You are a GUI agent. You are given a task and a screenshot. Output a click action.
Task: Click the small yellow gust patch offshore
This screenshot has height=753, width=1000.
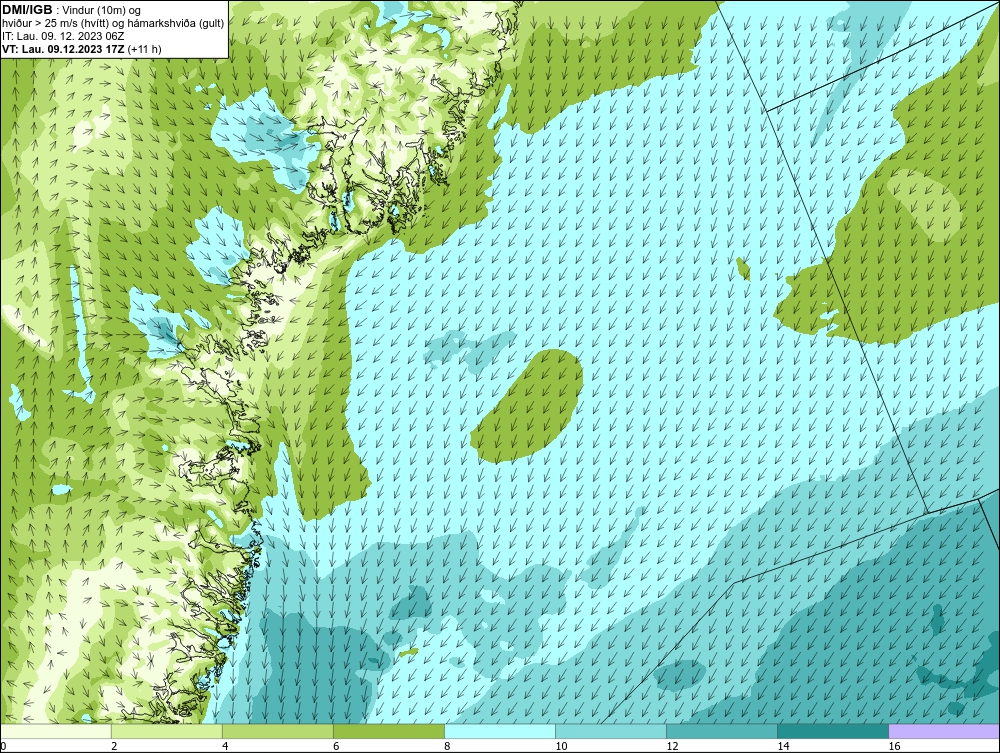click(x=408, y=653)
